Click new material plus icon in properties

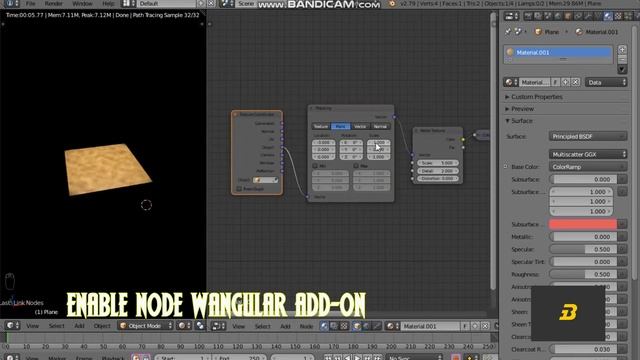coord(566,82)
